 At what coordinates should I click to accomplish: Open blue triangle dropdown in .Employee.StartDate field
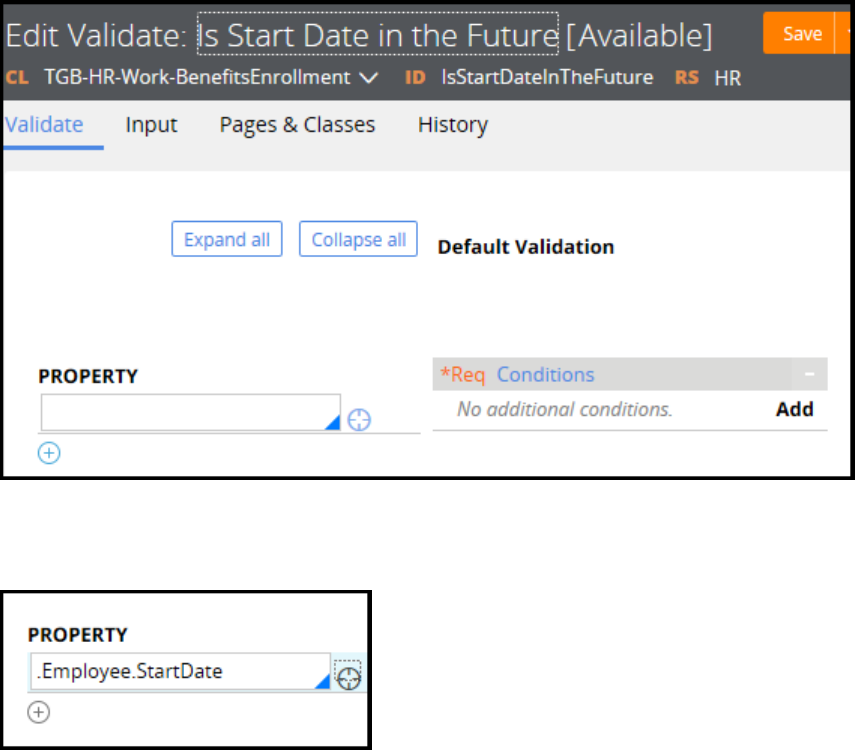323,682
